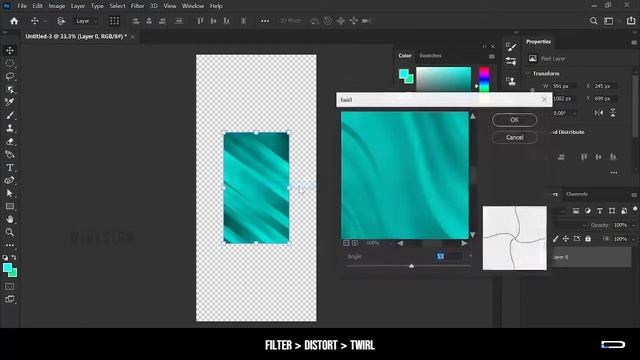This screenshot has height=360, width=640.
Task: Flip horizontal button in Properties
Action: [x=599, y=113]
